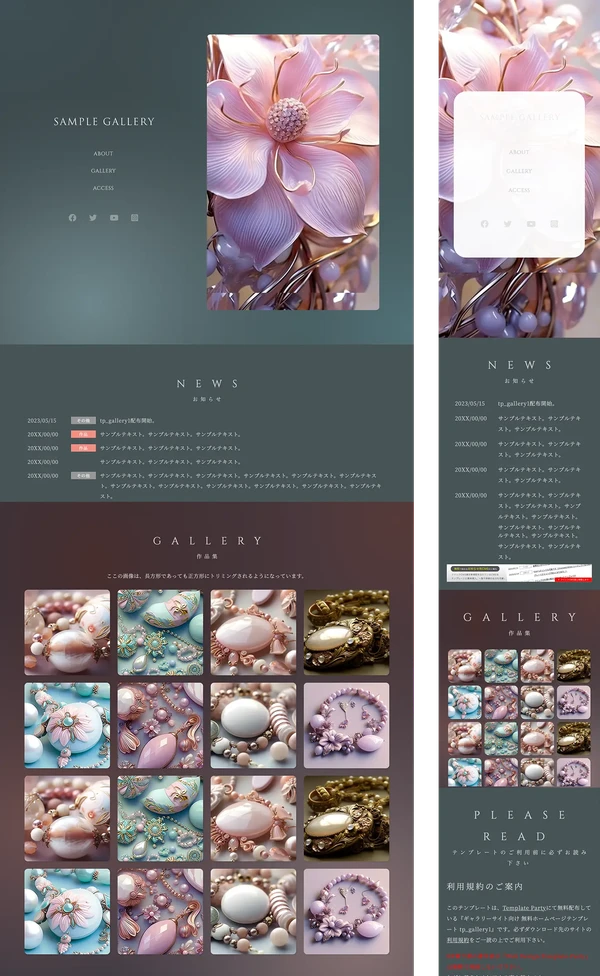
Task: Select ACCESS in the mobile menu overlay
Action: [519, 190]
